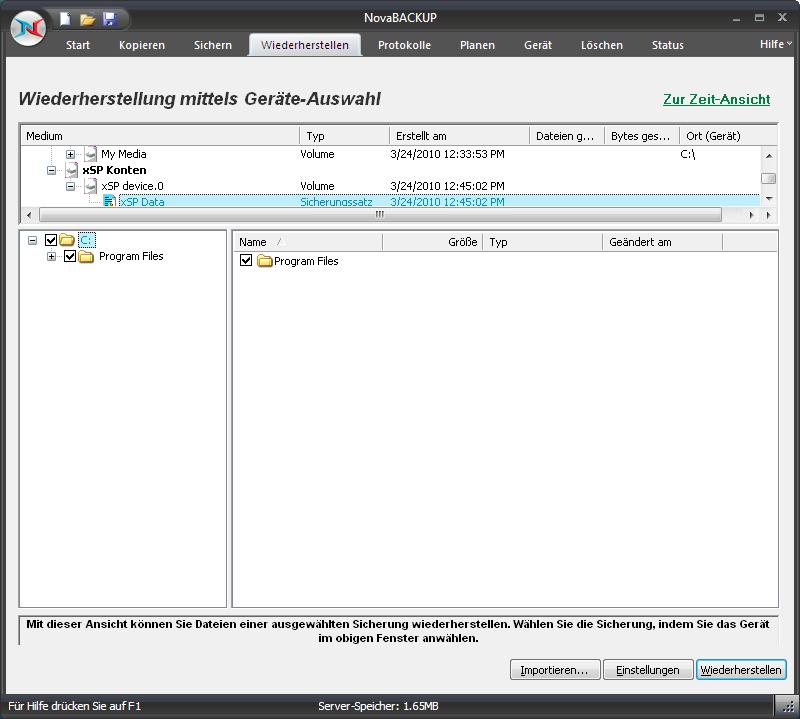Viewport: 800px width, 719px height.
Task: Click the xSP Konten drive icon
Action: 72,170
